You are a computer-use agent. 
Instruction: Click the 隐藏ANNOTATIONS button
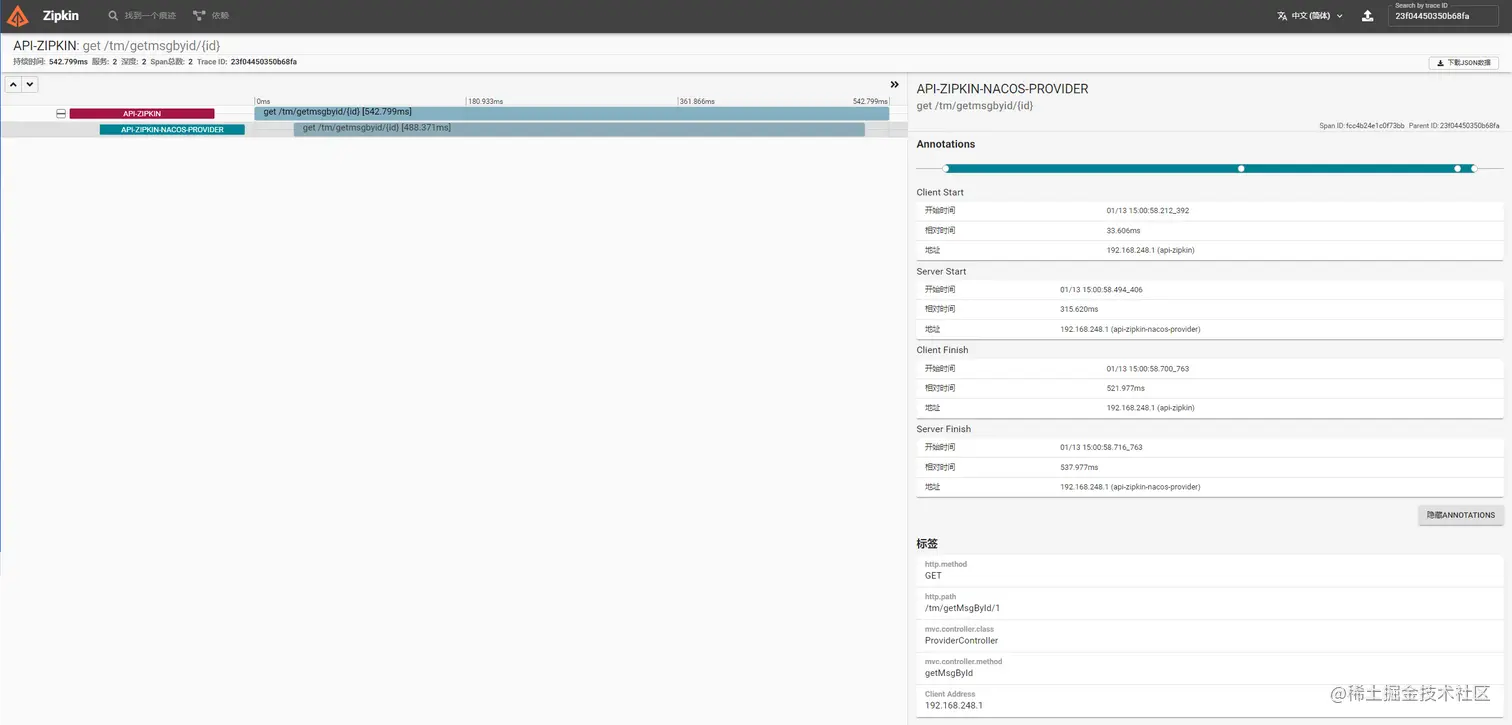click(x=1461, y=515)
